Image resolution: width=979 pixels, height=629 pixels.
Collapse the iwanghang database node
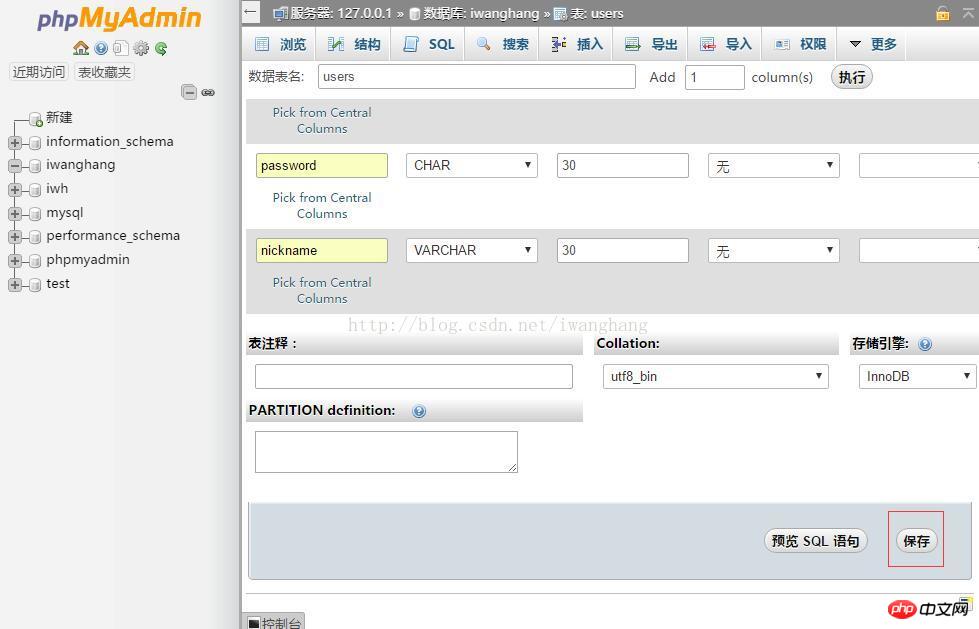coord(15,166)
